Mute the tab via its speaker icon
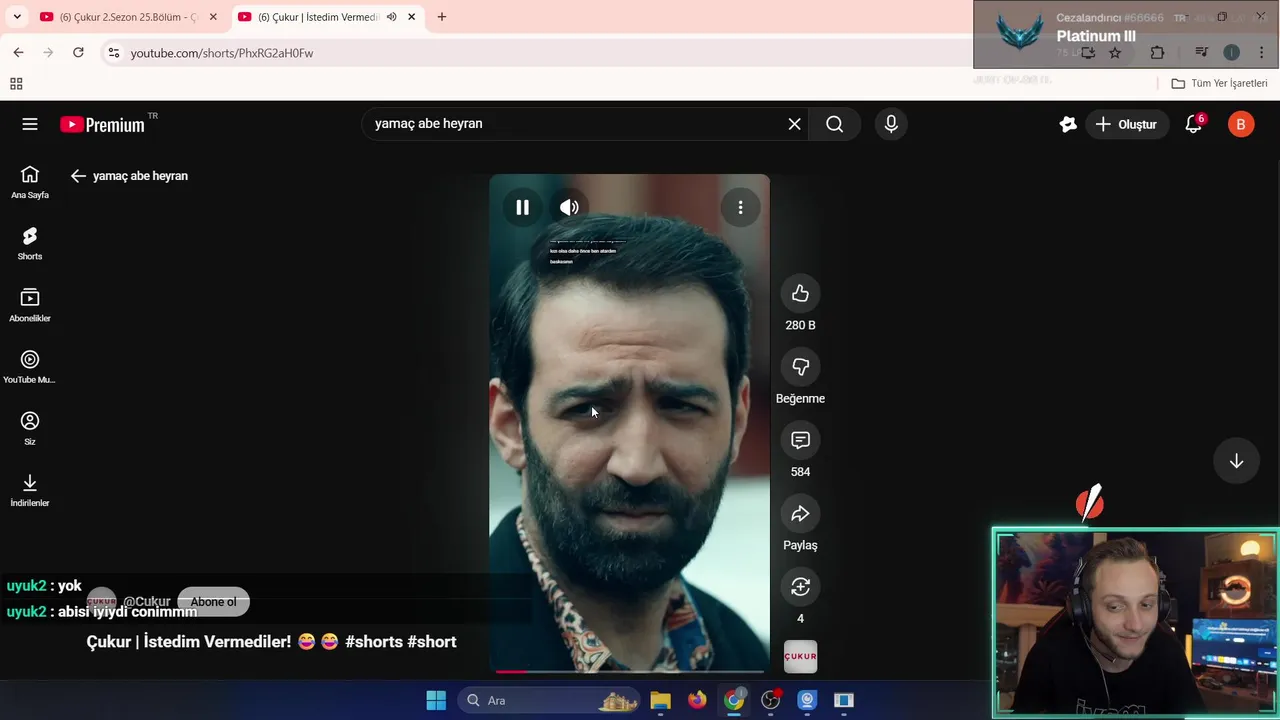The image size is (1280, 720). coord(391,17)
